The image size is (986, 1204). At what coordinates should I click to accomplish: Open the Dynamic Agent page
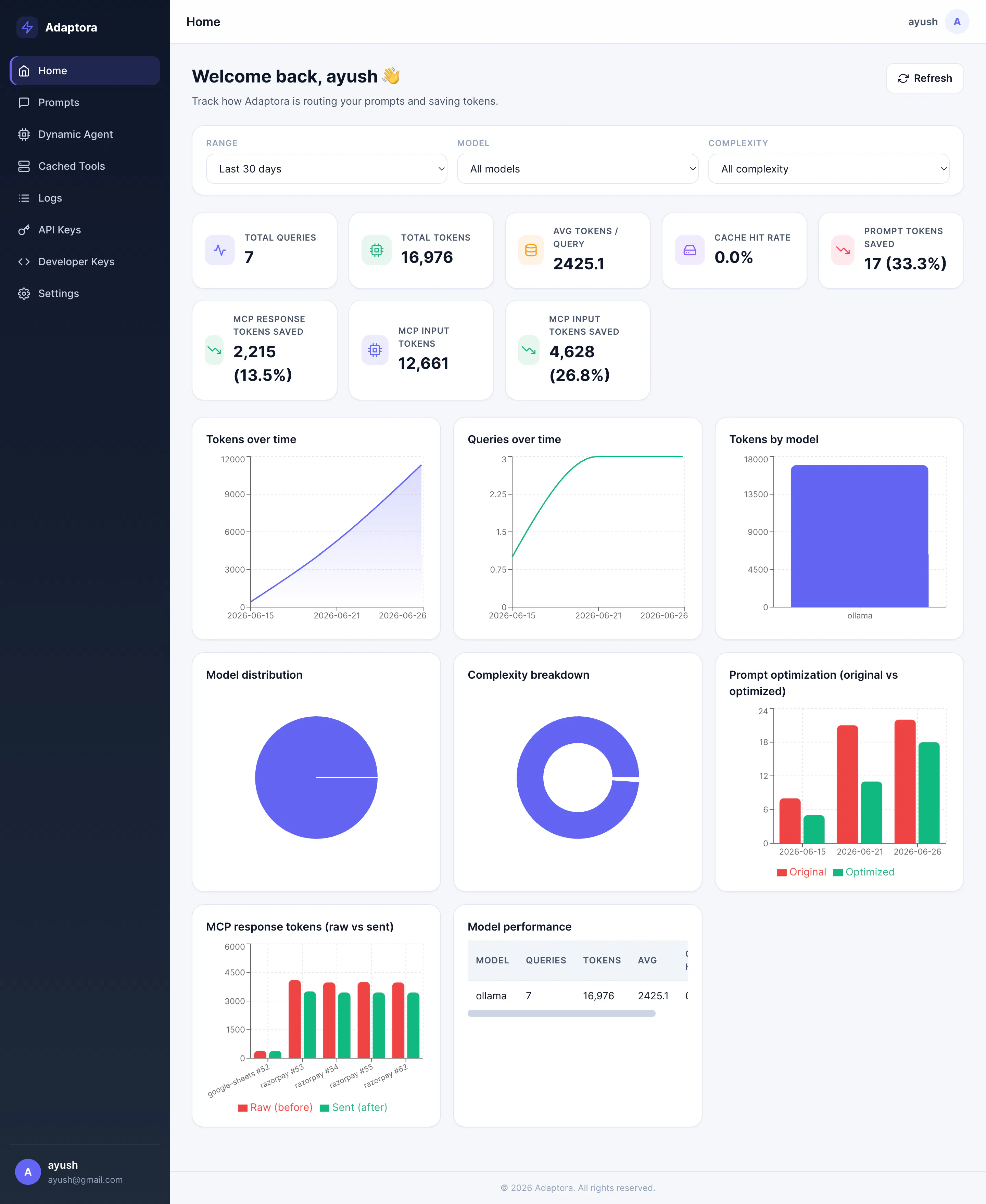click(85, 135)
